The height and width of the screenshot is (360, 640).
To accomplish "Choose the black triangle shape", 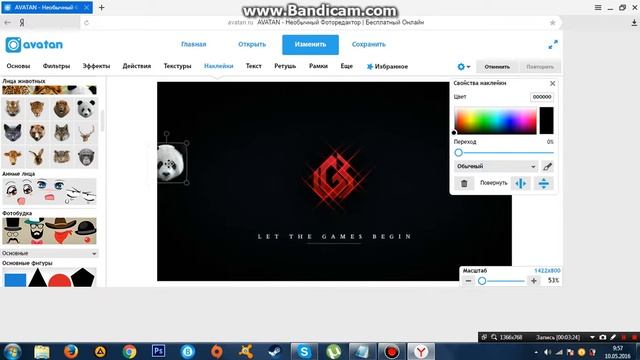I will pyautogui.click(x=38, y=278).
